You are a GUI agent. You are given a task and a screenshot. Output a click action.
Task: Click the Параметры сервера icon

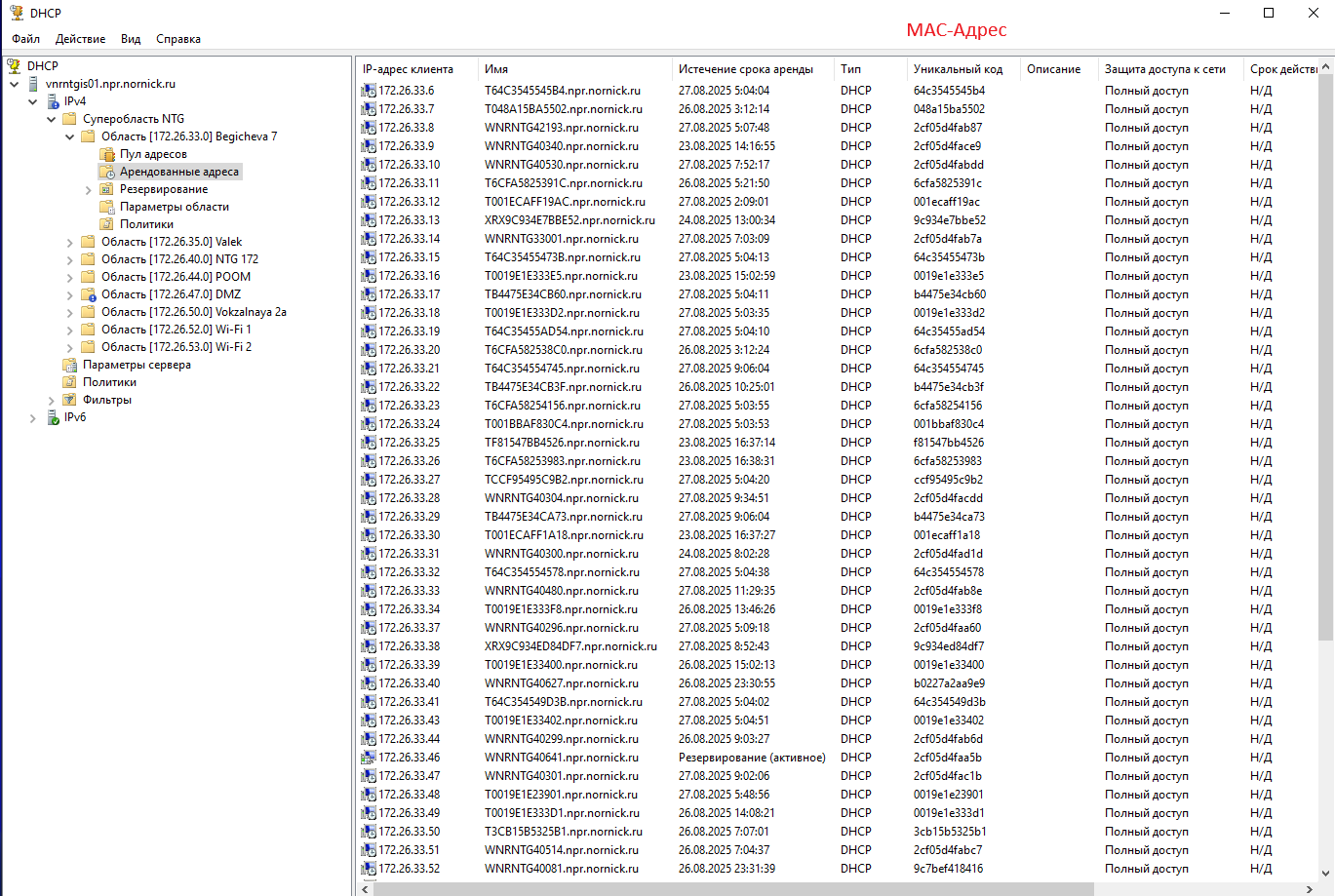70,365
